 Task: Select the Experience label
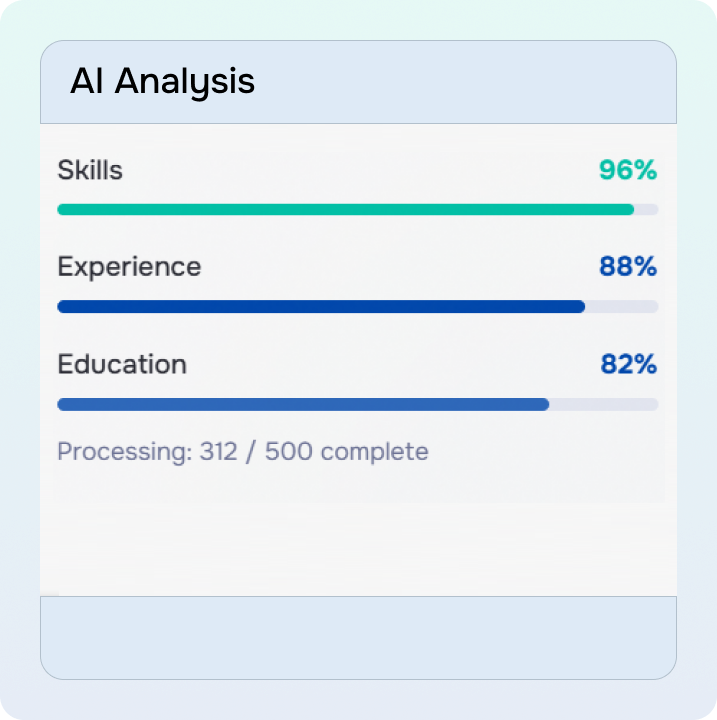(129, 267)
